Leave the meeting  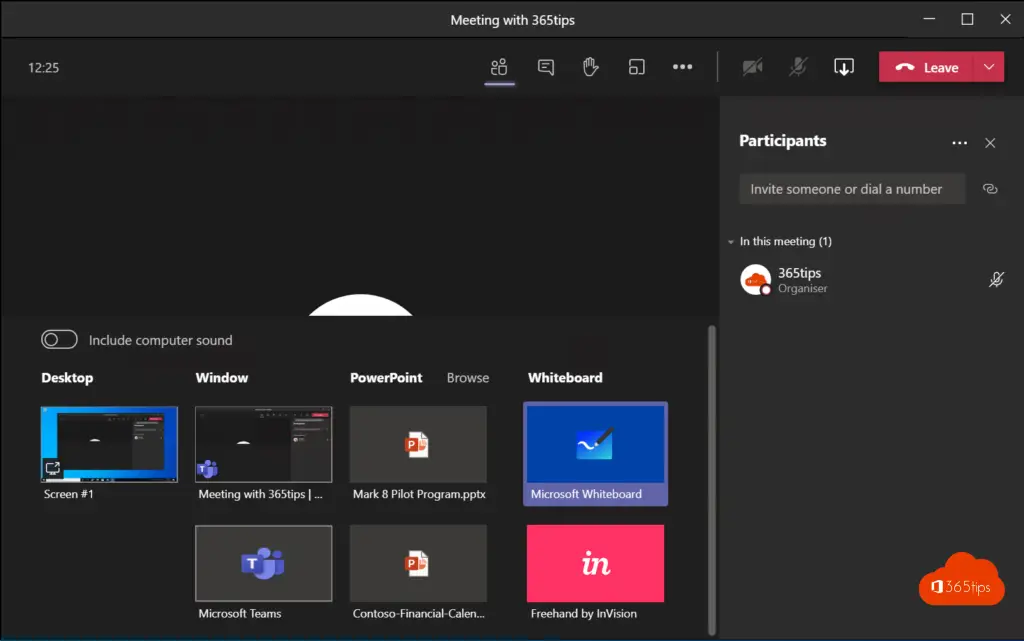[x=926, y=67]
